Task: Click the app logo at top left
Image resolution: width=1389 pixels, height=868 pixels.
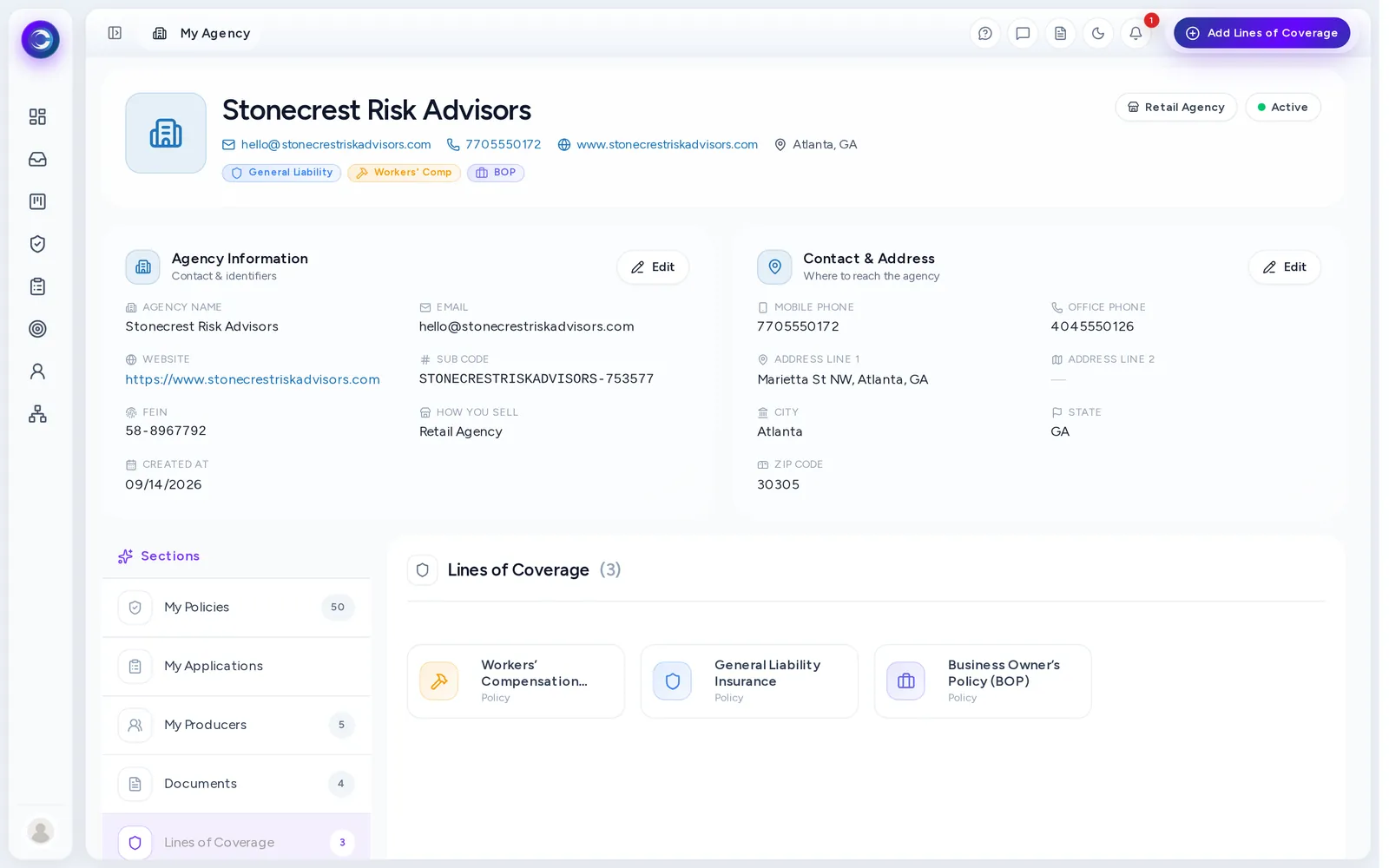Action: 41,39
